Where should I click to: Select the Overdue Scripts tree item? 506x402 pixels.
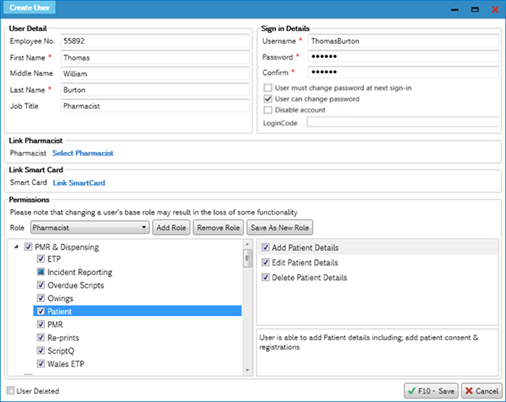click(x=76, y=285)
